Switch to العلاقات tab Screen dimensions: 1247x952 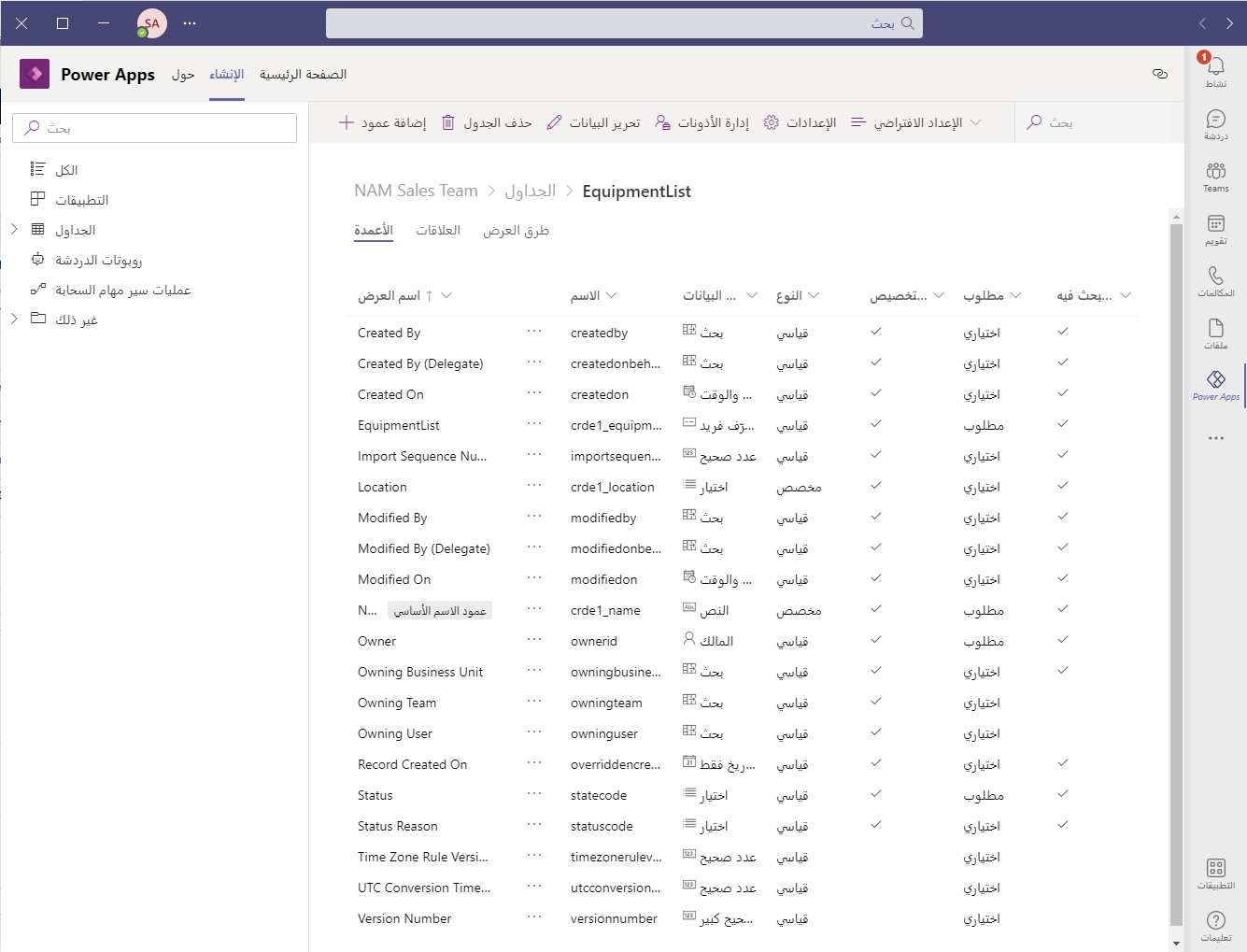coord(438,231)
